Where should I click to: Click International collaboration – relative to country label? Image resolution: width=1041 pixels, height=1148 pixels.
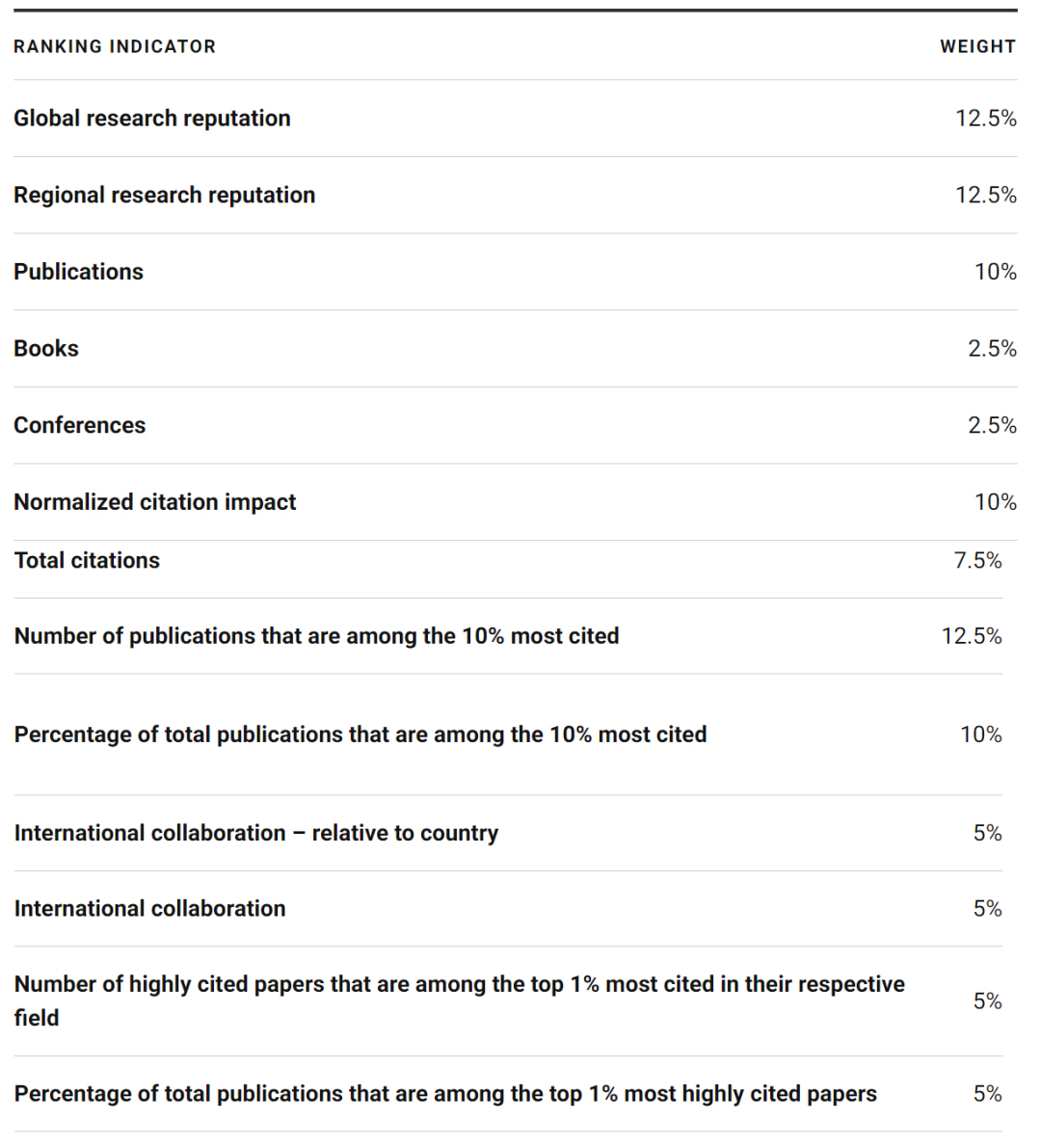click(x=255, y=833)
